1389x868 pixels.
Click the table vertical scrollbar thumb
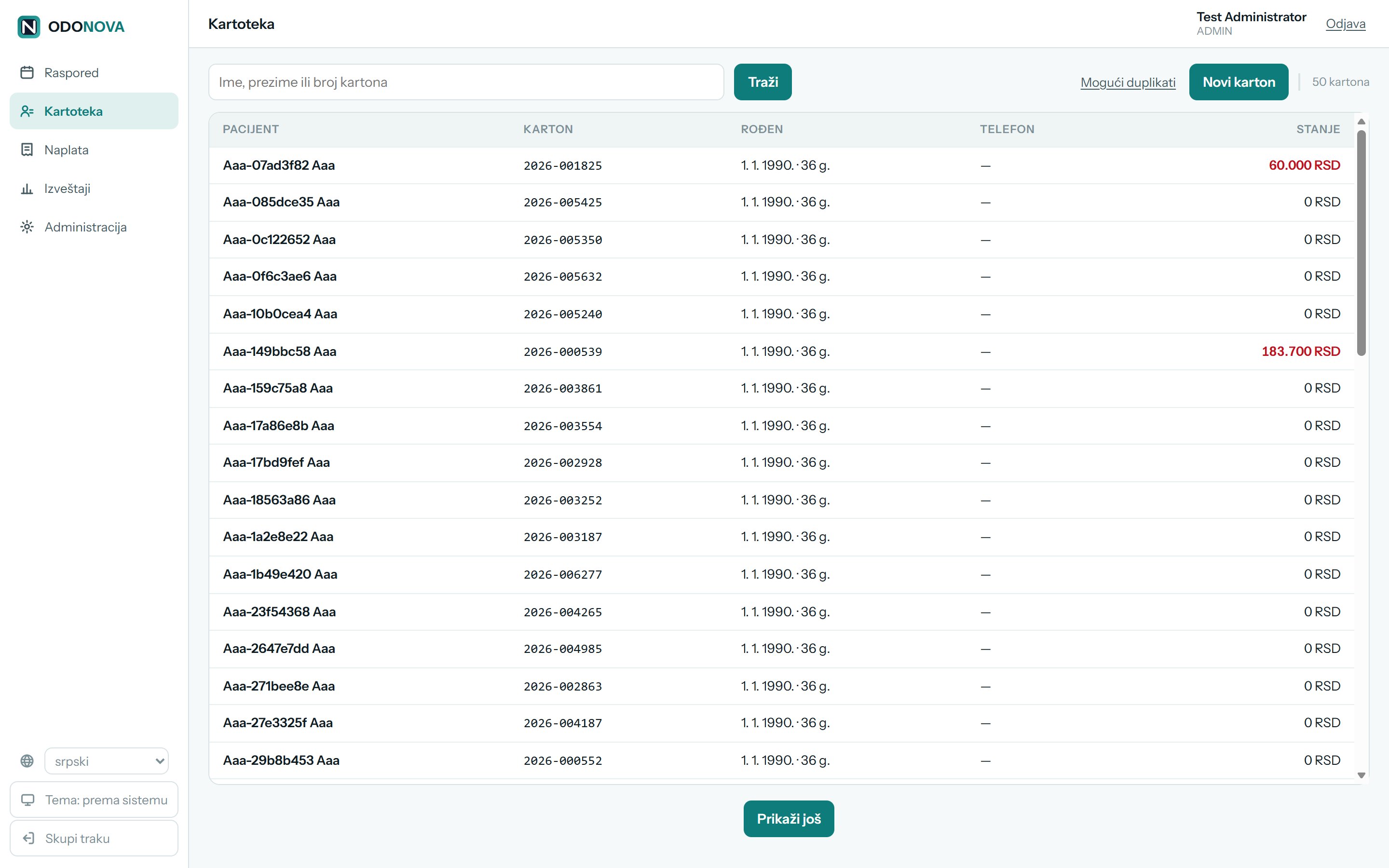point(1361,243)
